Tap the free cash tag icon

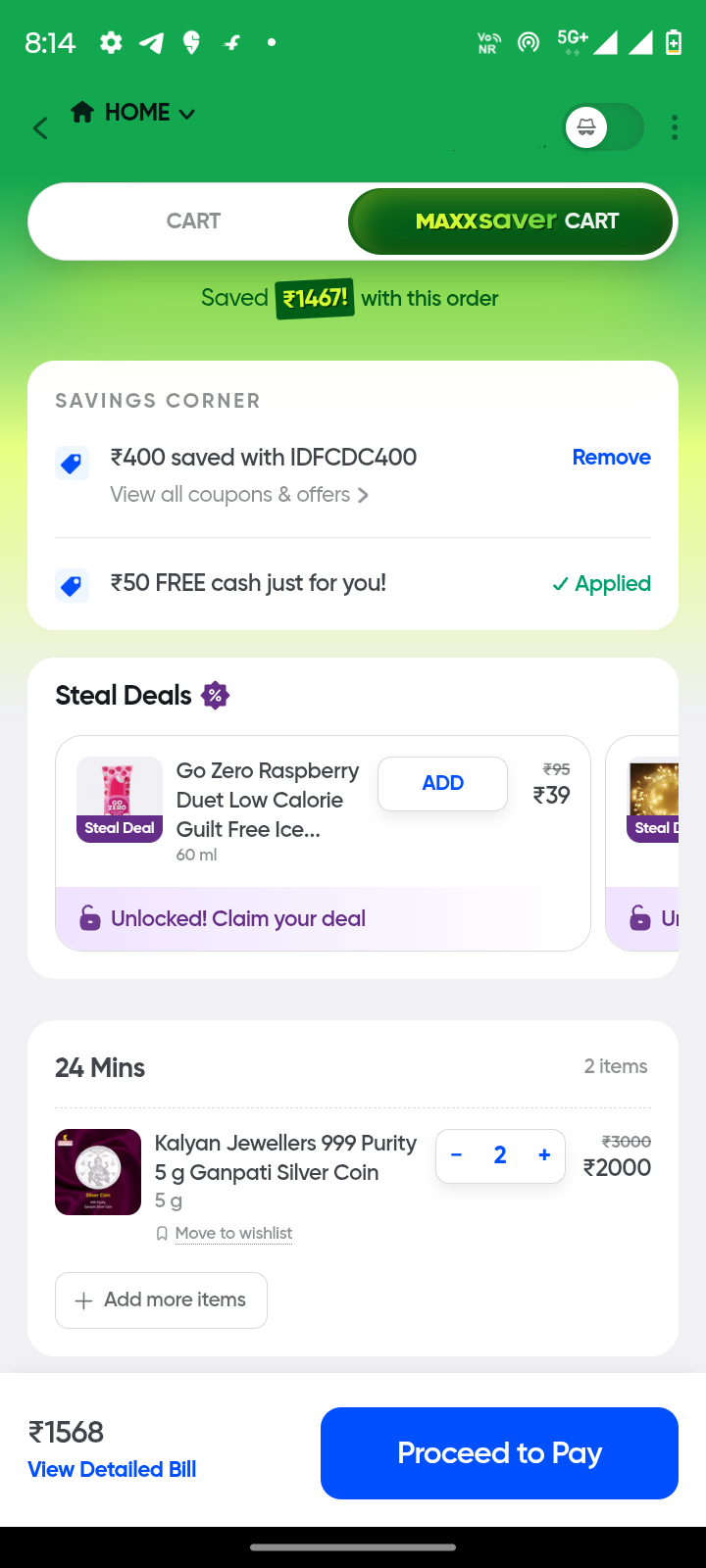72,585
